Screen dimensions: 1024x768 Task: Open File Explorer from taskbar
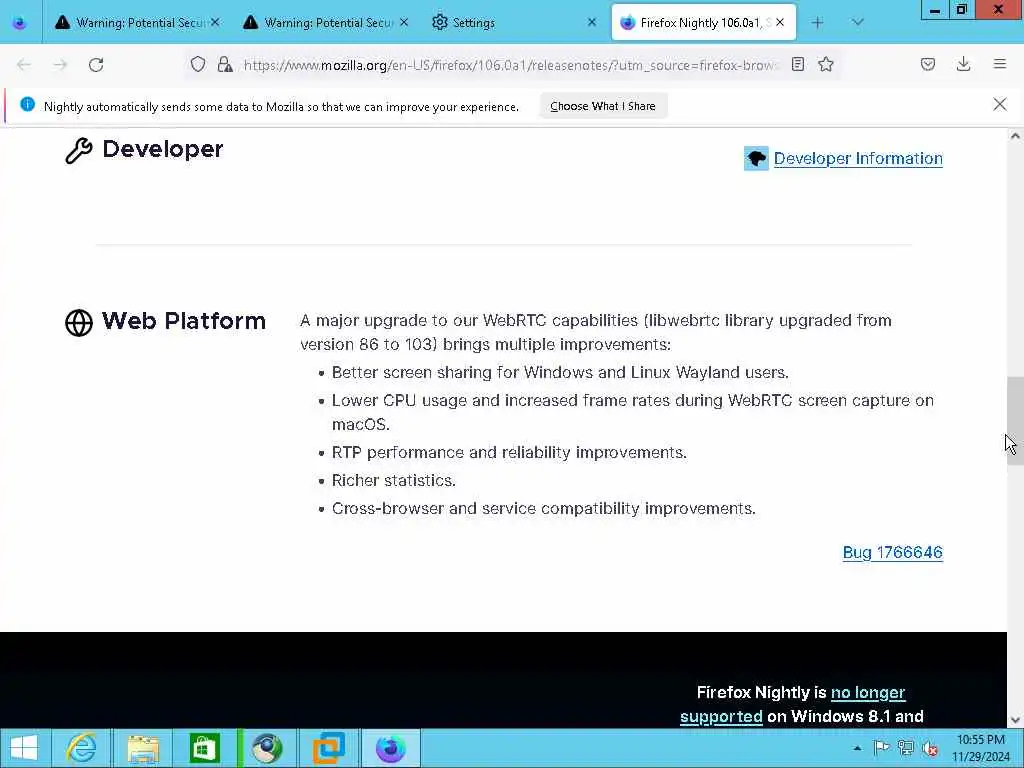(143, 748)
